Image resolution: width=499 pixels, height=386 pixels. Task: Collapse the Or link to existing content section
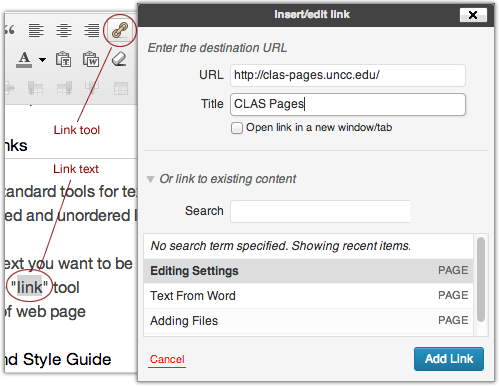coord(150,179)
